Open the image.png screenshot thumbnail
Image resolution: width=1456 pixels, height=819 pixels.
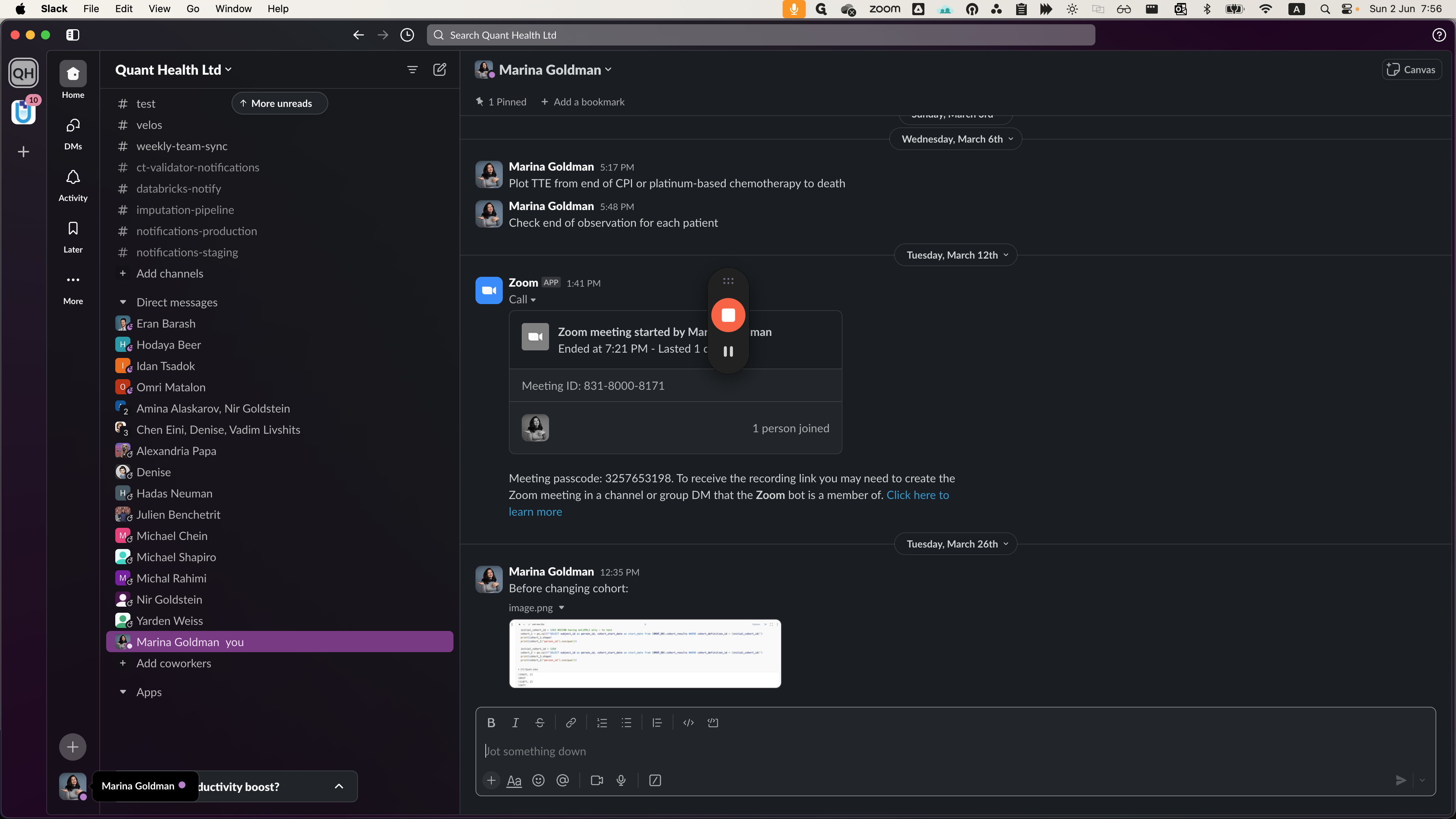coord(645,653)
